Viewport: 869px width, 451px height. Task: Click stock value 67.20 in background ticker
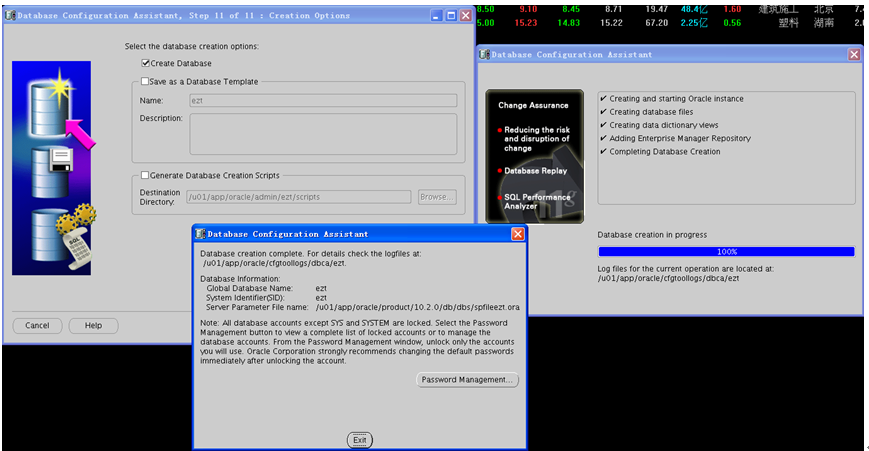656,23
